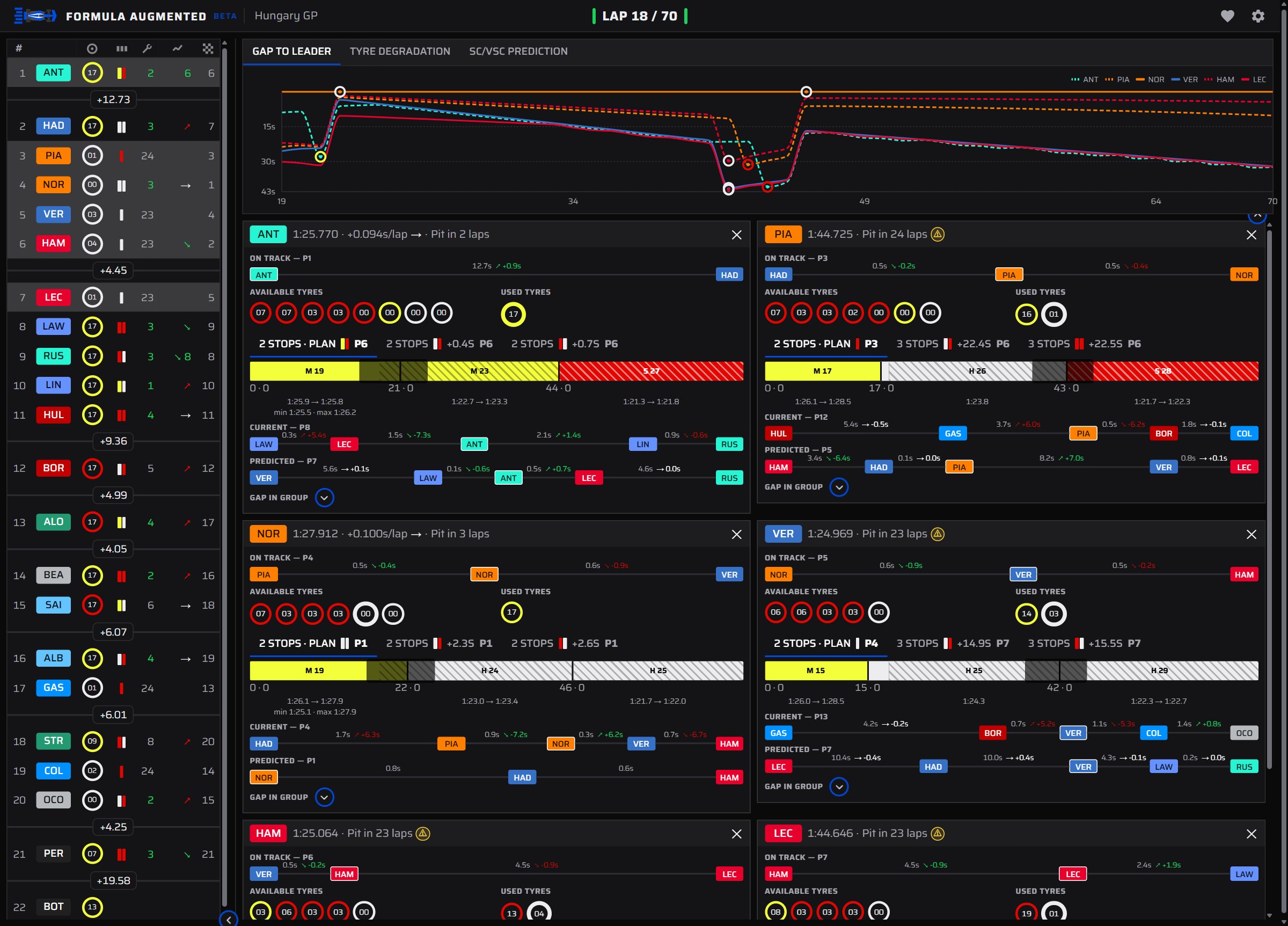
Task: Expand Gap In Group in NOR card
Action: tap(324, 797)
